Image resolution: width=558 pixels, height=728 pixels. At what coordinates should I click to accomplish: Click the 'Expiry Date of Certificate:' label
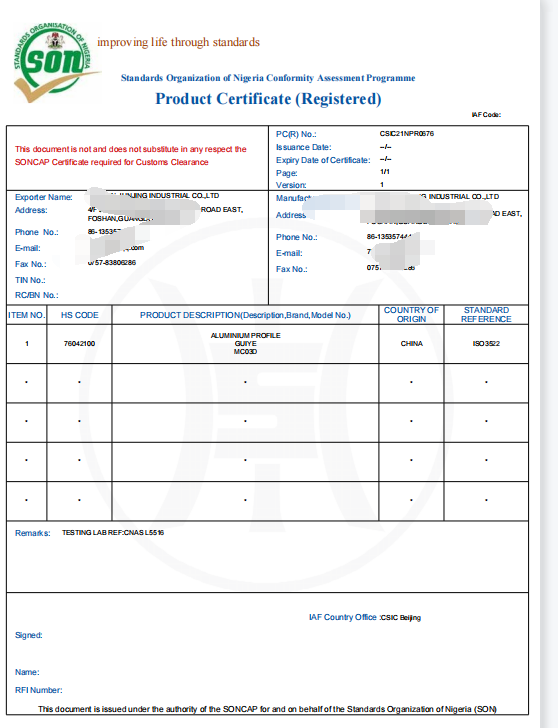click(x=323, y=160)
